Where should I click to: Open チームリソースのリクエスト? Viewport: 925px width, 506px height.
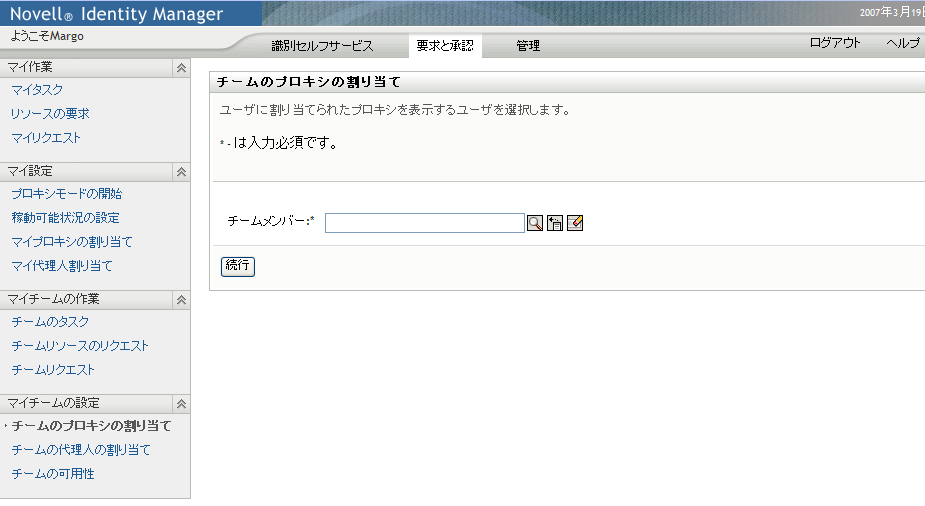[x=80, y=346]
